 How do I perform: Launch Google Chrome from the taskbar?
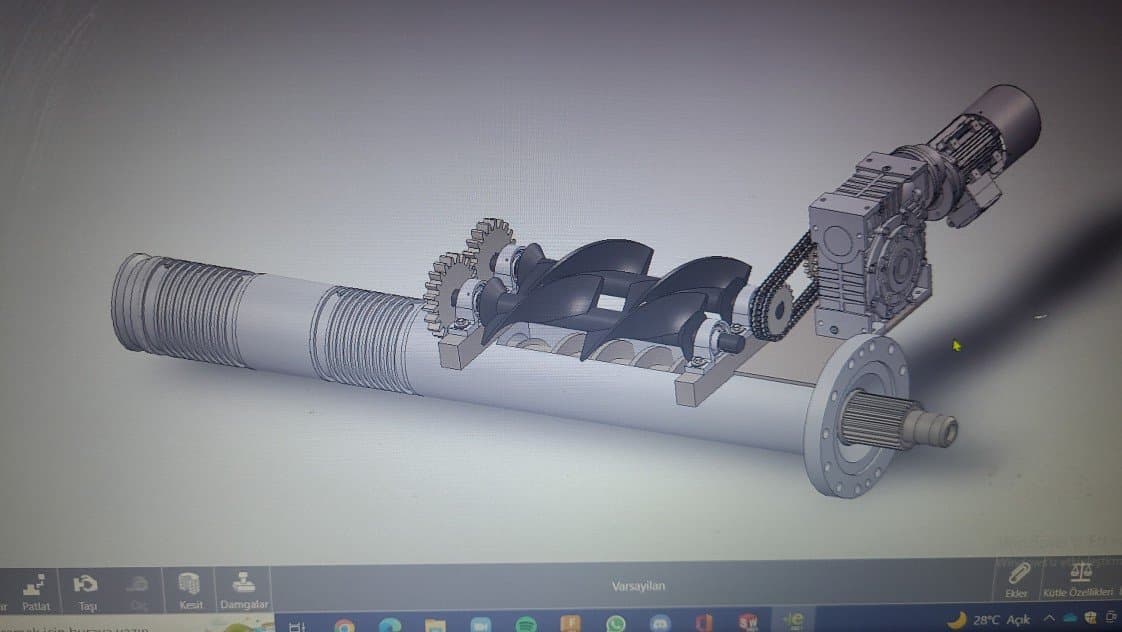344,626
